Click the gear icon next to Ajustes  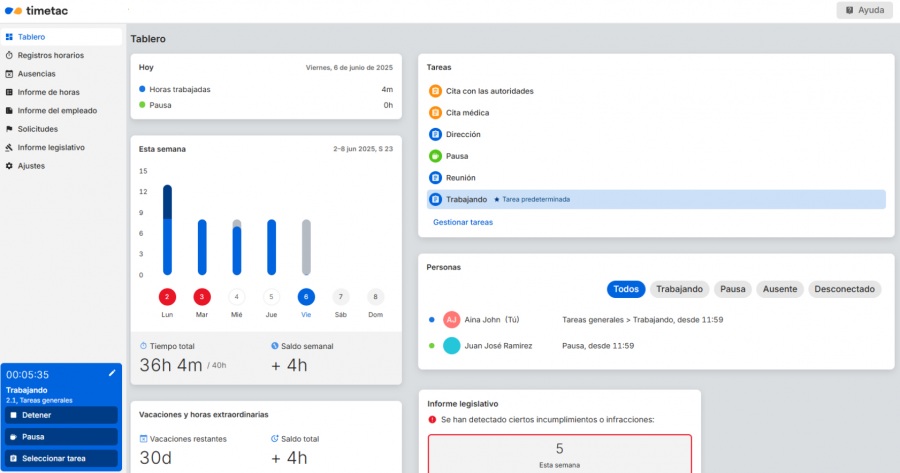[9, 166]
